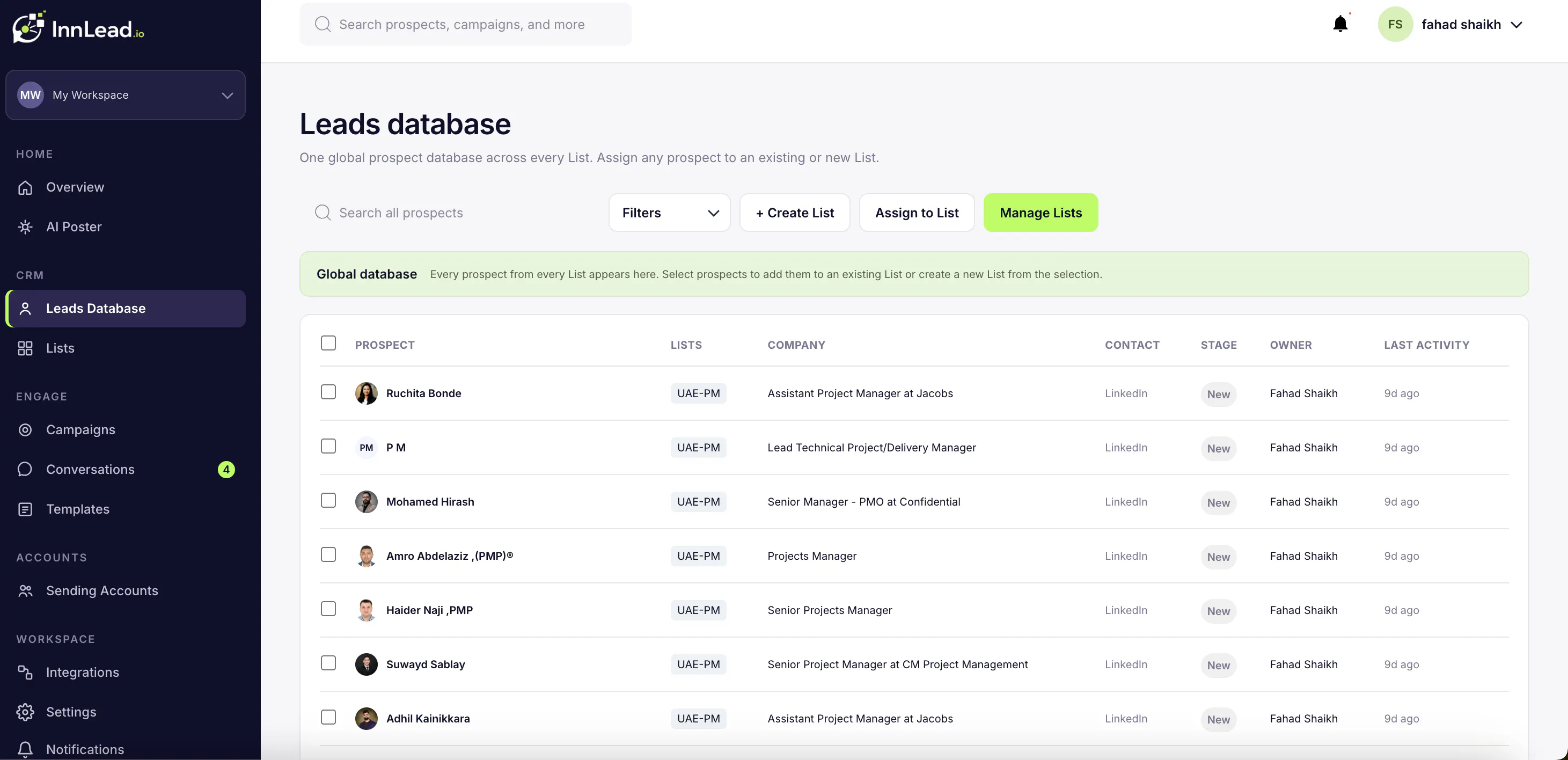
Task: Click the Templates document icon
Action: [x=25, y=509]
